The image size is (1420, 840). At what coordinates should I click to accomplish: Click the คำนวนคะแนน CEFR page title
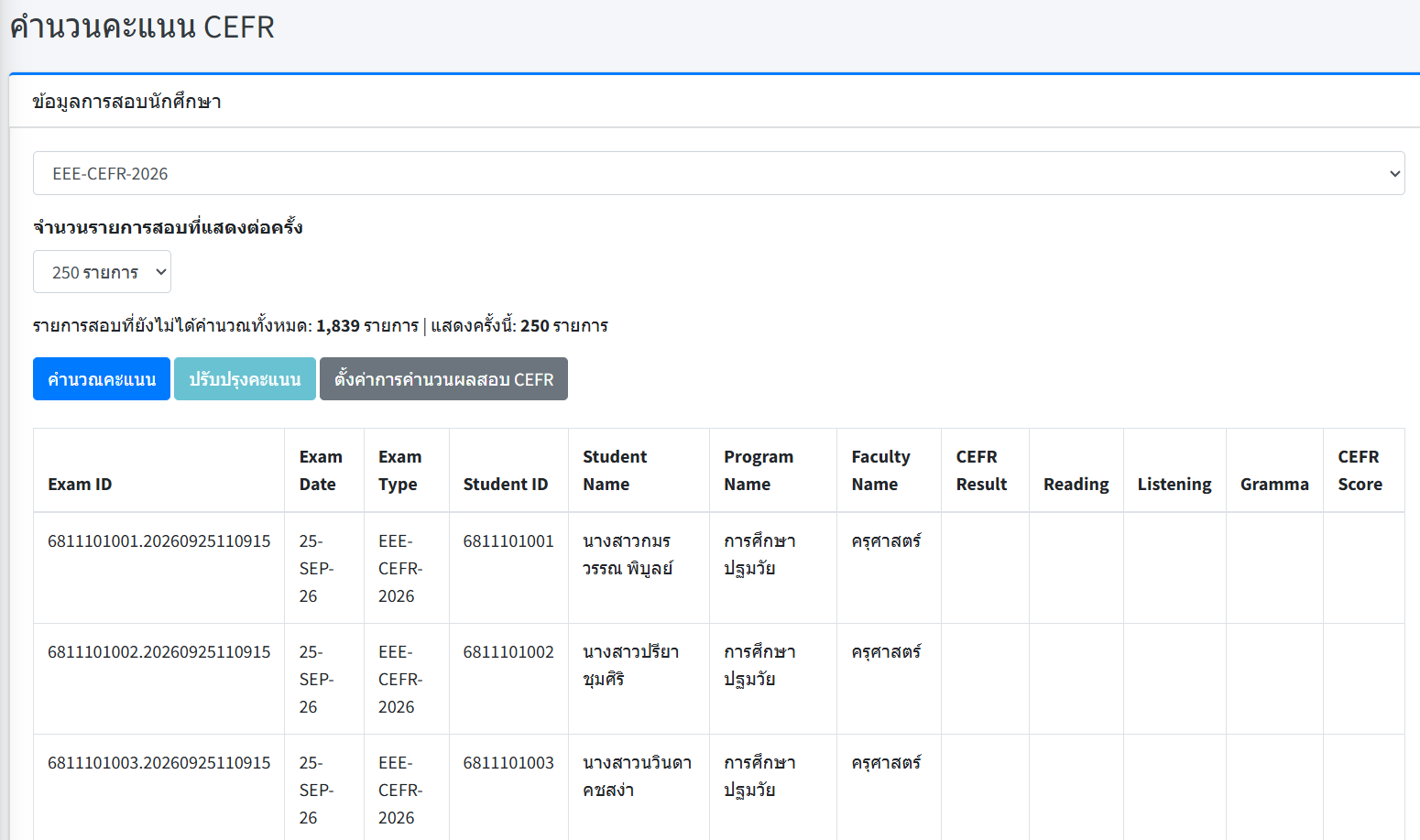142,27
